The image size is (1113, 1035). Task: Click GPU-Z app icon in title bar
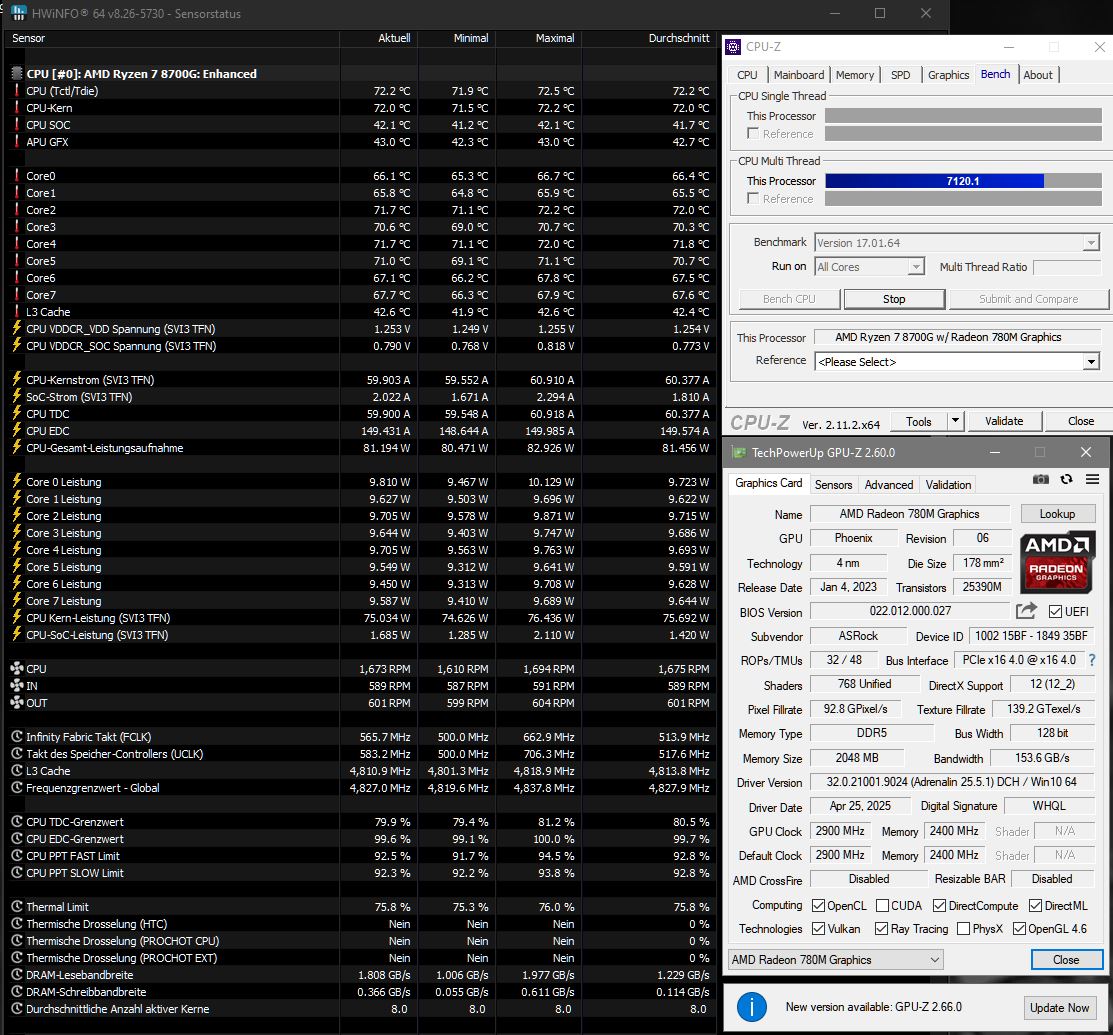pyautogui.click(x=739, y=452)
